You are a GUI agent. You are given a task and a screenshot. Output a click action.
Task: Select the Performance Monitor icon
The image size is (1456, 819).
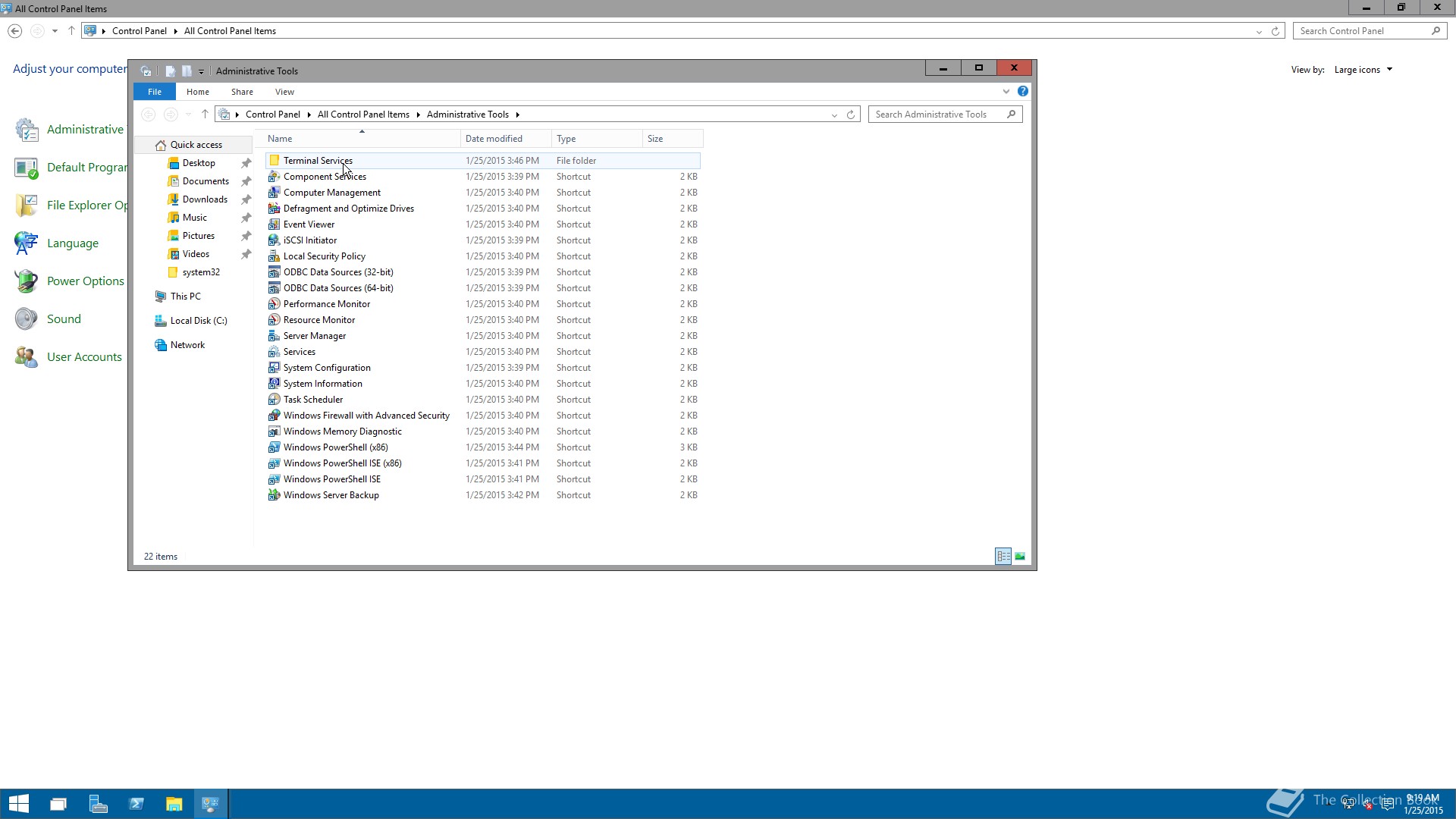coord(275,304)
